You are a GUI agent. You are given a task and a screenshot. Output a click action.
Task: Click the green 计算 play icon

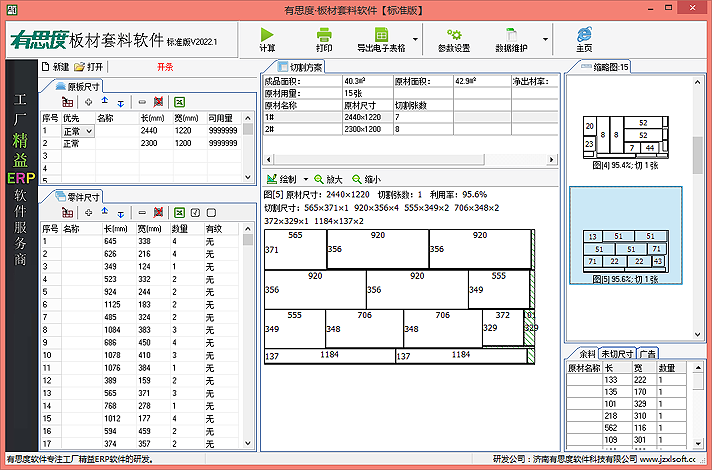[x=267, y=35]
